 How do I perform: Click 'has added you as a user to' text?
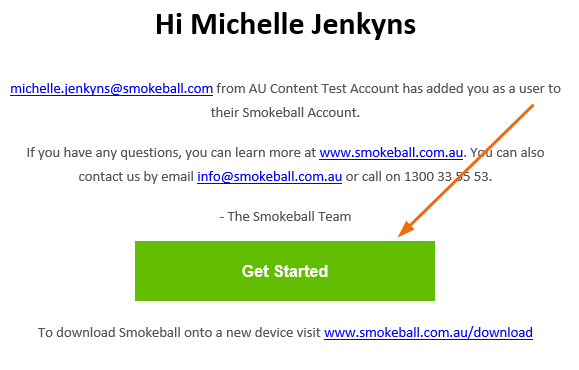point(482,89)
